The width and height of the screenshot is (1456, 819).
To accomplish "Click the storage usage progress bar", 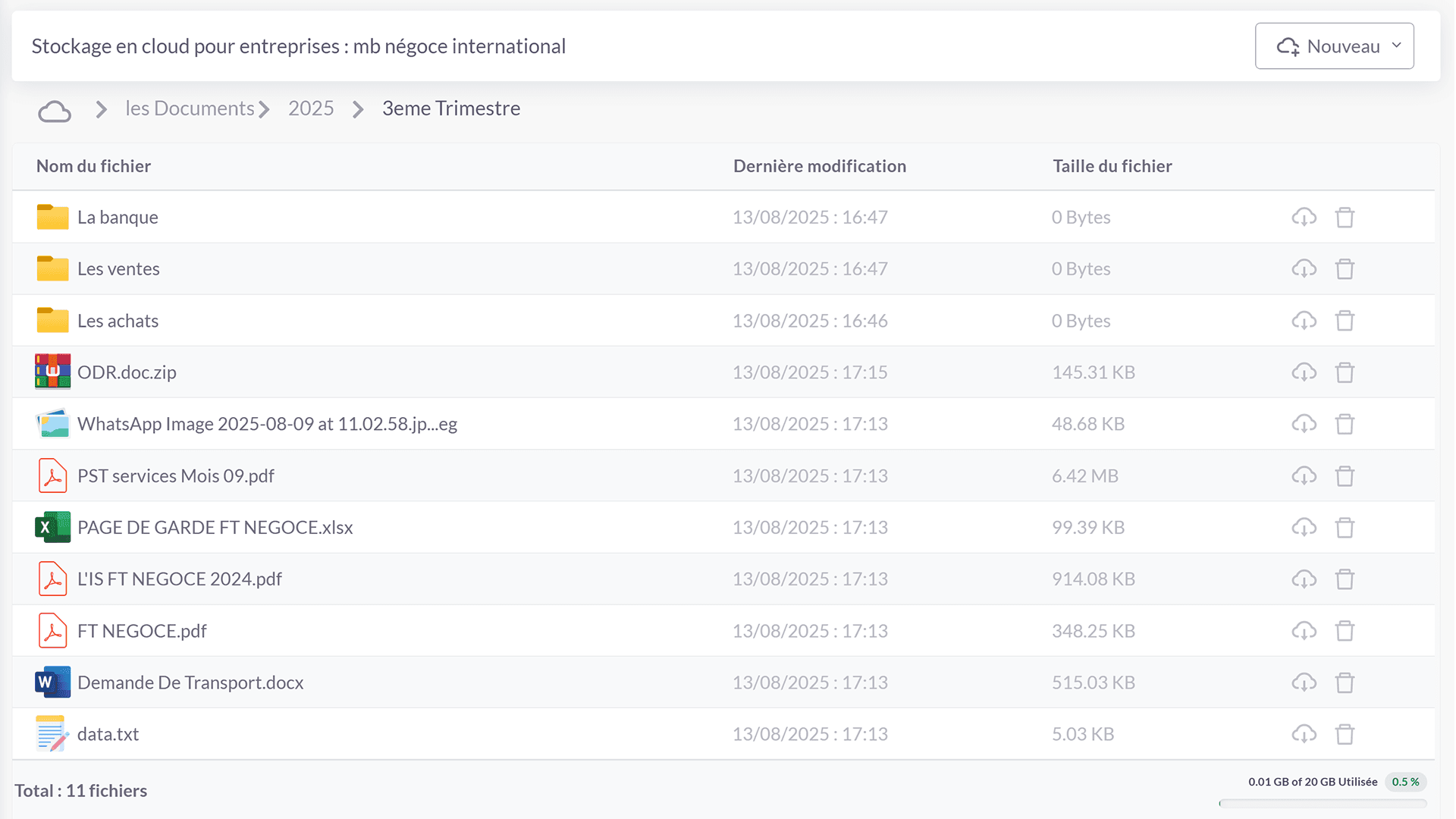I will click(1323, 802).
